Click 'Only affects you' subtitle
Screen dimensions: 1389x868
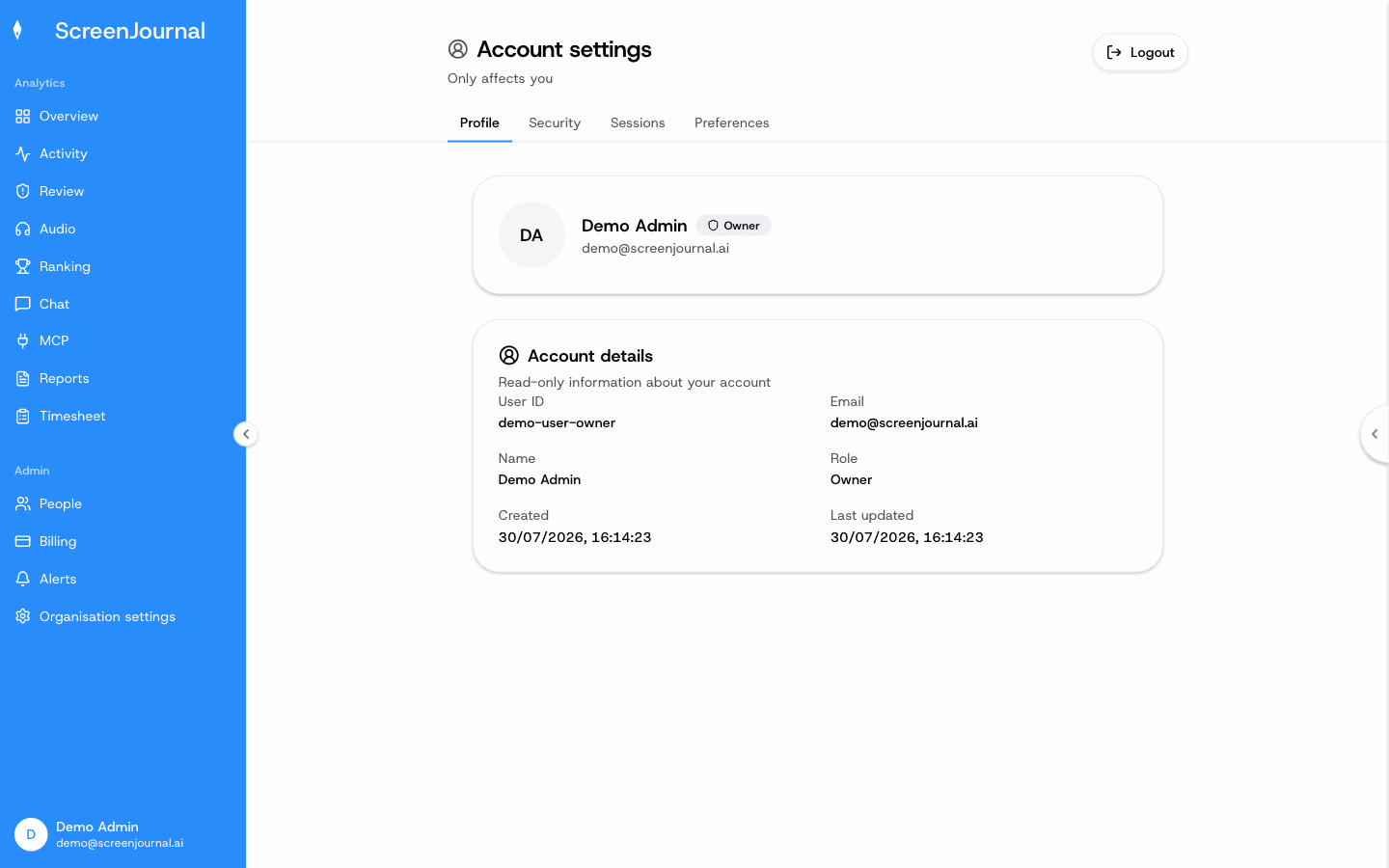(x=500, y=79)
